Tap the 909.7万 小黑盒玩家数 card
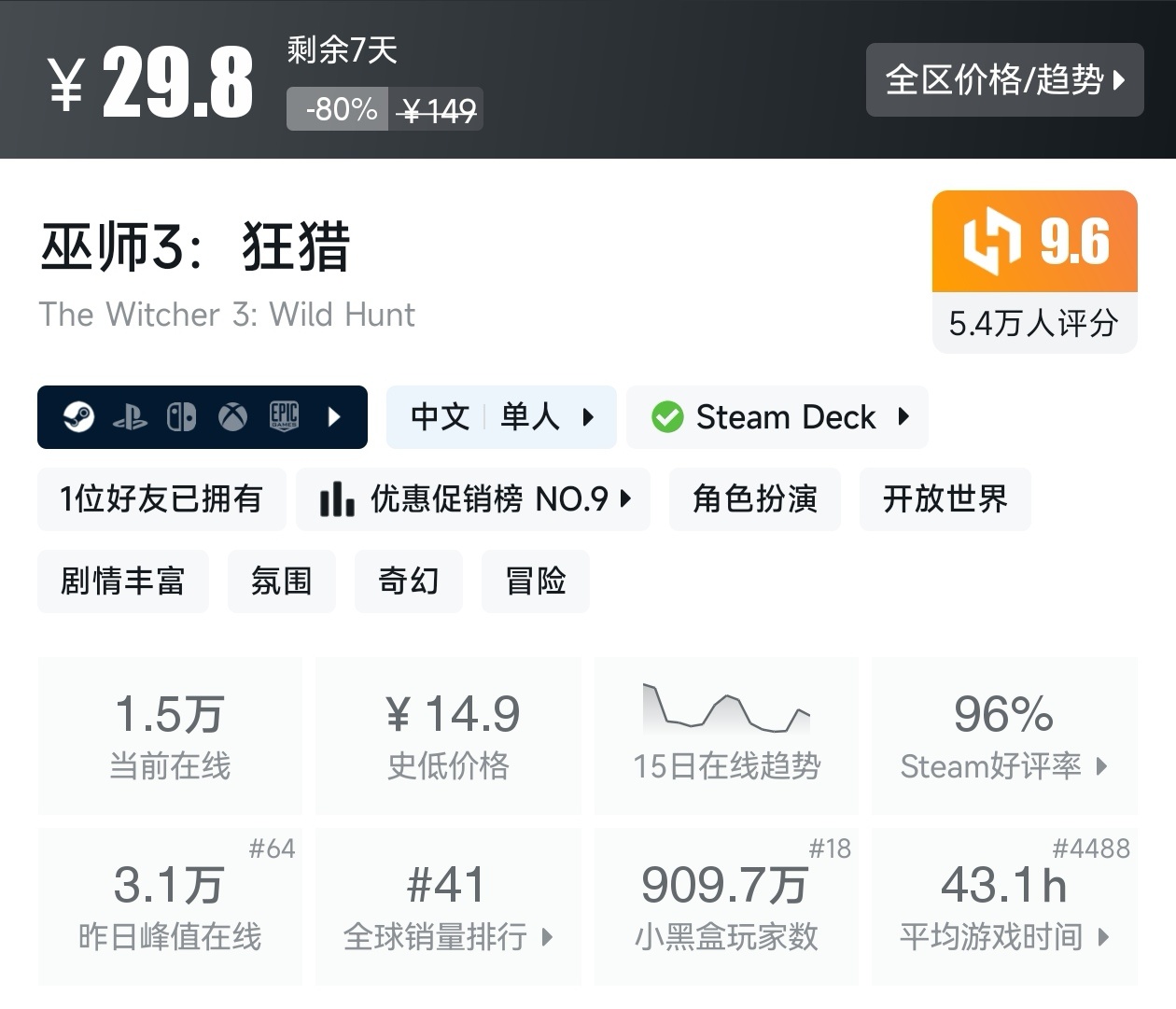1176x1009 pixels. pos(726,906)
